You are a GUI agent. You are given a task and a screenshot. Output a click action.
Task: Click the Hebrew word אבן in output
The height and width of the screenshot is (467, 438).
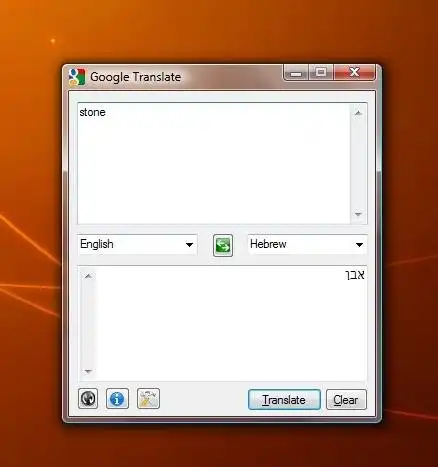click(355, 275)
